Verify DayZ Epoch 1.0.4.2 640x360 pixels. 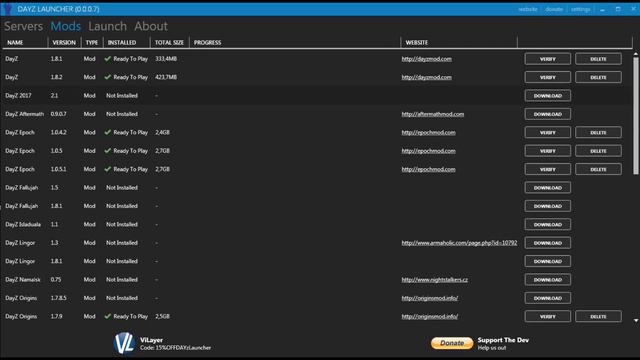click(548, 132)
